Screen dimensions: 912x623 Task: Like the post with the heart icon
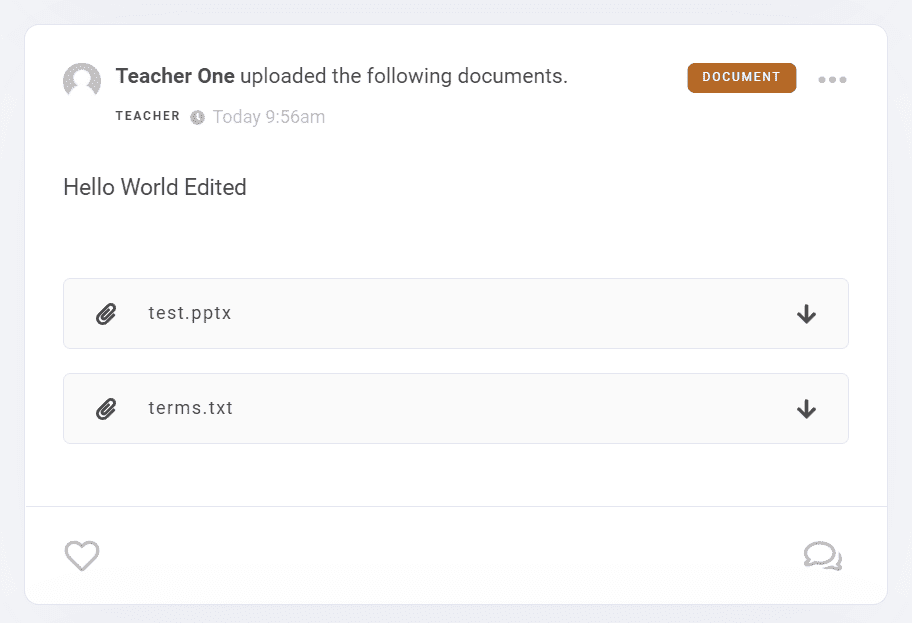(x=82, y=555)
